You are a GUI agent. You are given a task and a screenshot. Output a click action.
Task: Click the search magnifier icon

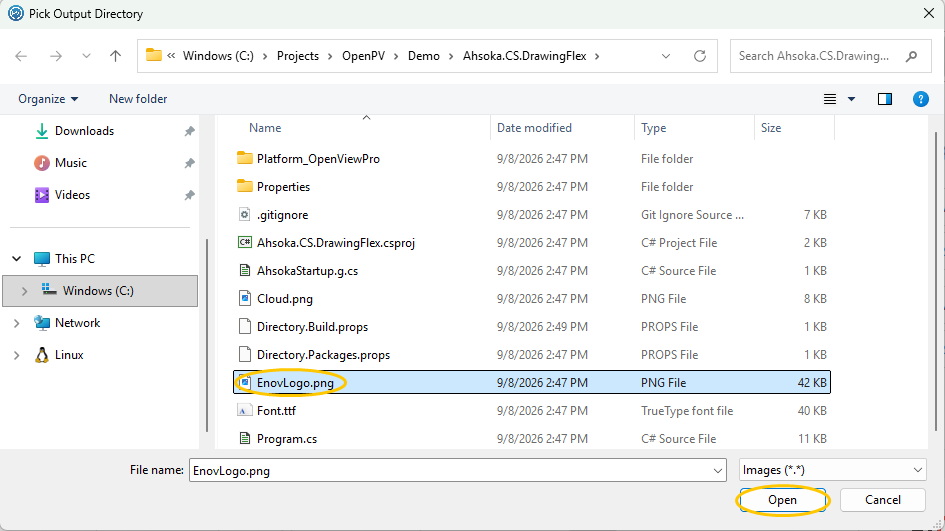point(911,56)
